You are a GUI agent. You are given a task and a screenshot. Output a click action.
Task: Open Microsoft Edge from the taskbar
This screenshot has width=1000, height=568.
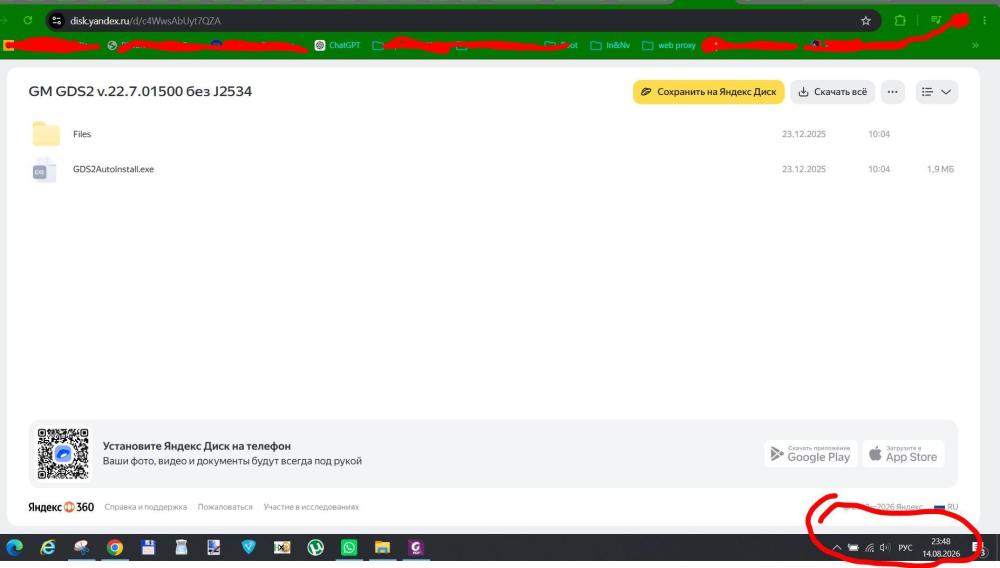coord(14,548)
